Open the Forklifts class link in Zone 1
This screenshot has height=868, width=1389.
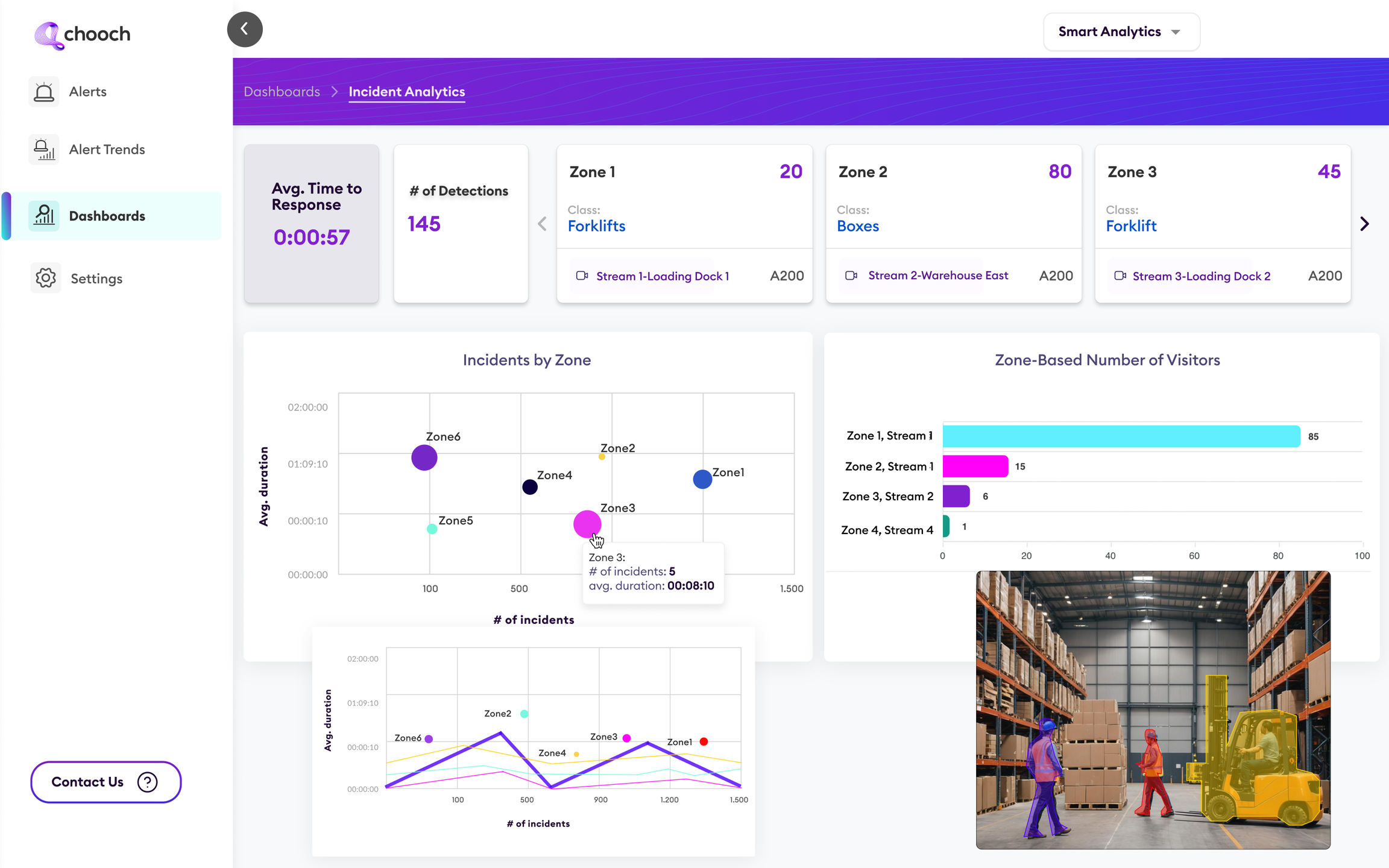point(596,226)
